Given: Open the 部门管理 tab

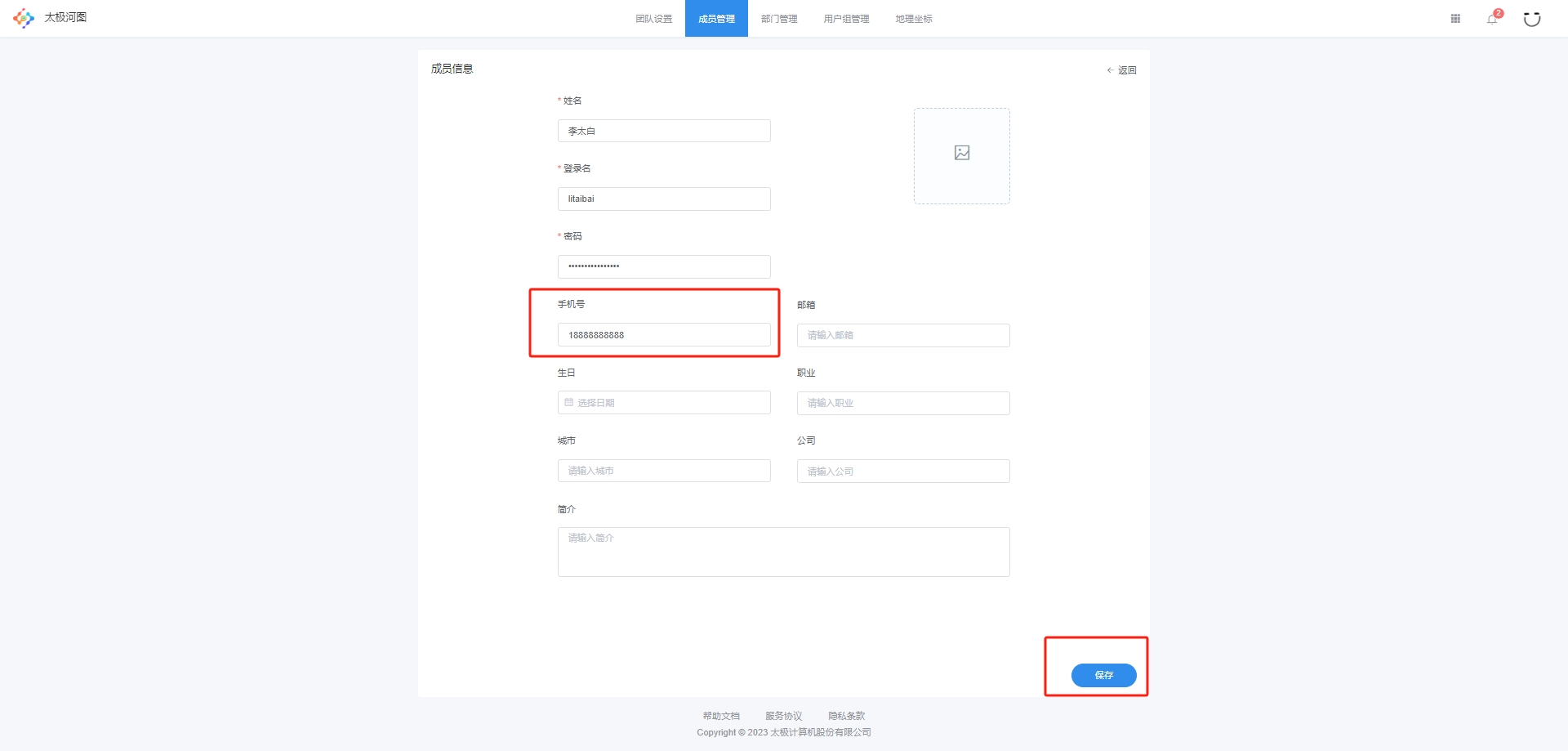Looking at the screenshot, I should [779, 19].
